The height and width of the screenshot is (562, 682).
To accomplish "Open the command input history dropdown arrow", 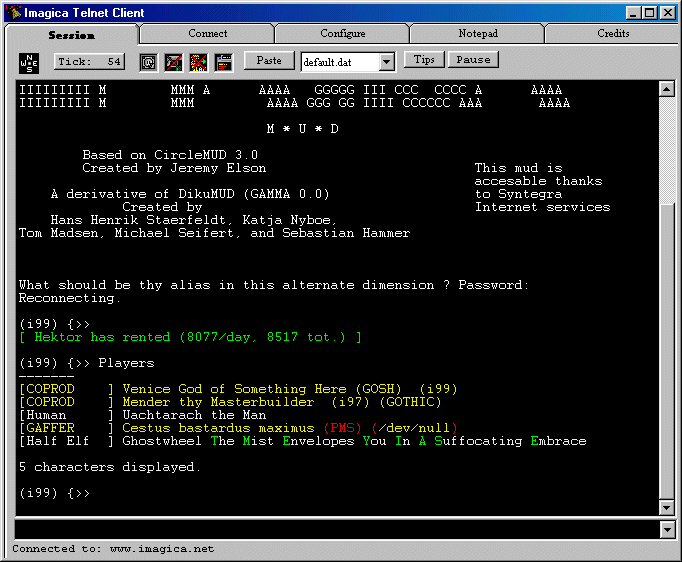I will (x=667, y=529).
